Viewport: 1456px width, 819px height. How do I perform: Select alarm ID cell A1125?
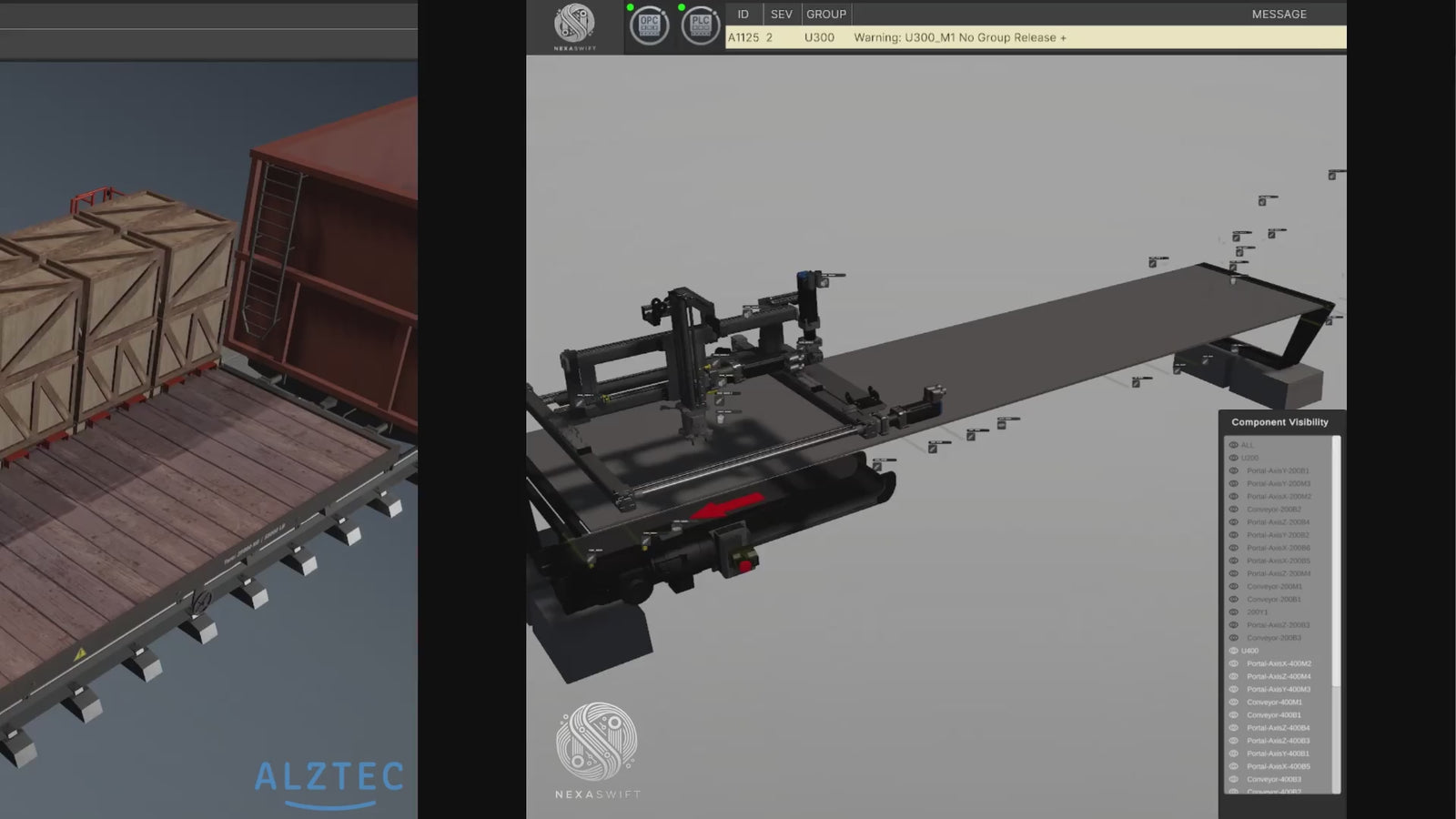pos(743,37)
